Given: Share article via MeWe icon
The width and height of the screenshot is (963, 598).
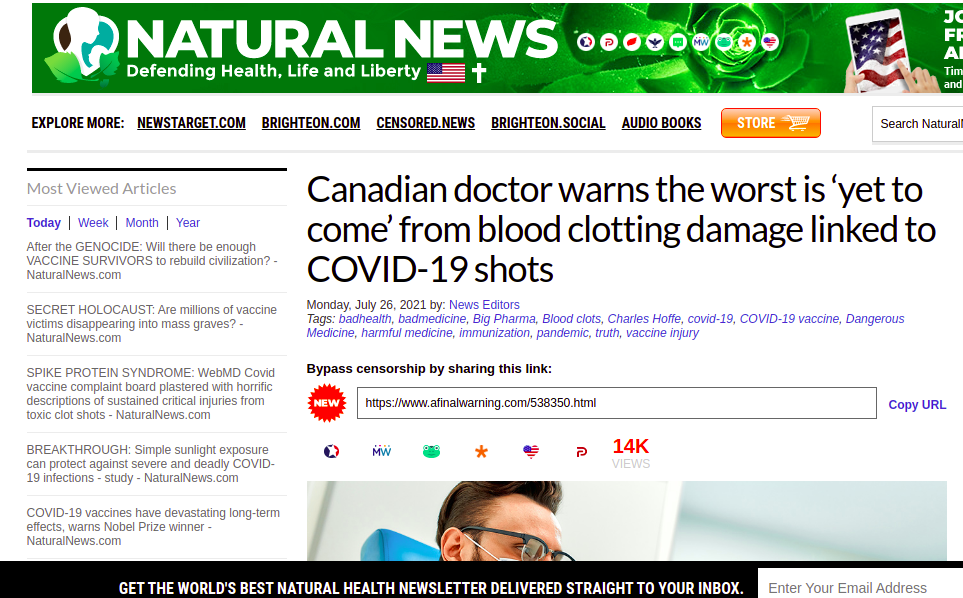Looking at the screenshot, I should 381,451.
